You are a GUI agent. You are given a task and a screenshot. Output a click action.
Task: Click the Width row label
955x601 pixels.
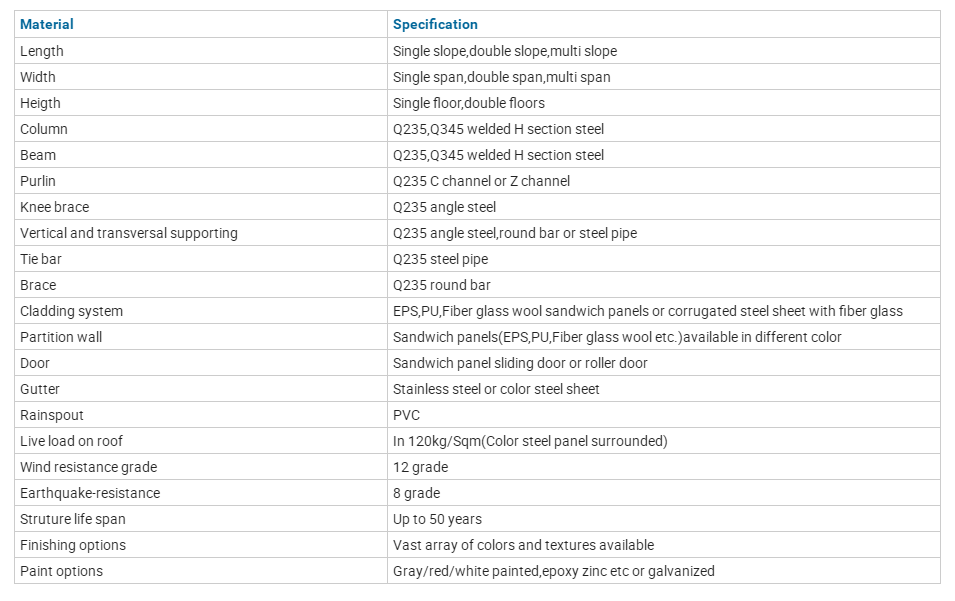tap(38, 77)
